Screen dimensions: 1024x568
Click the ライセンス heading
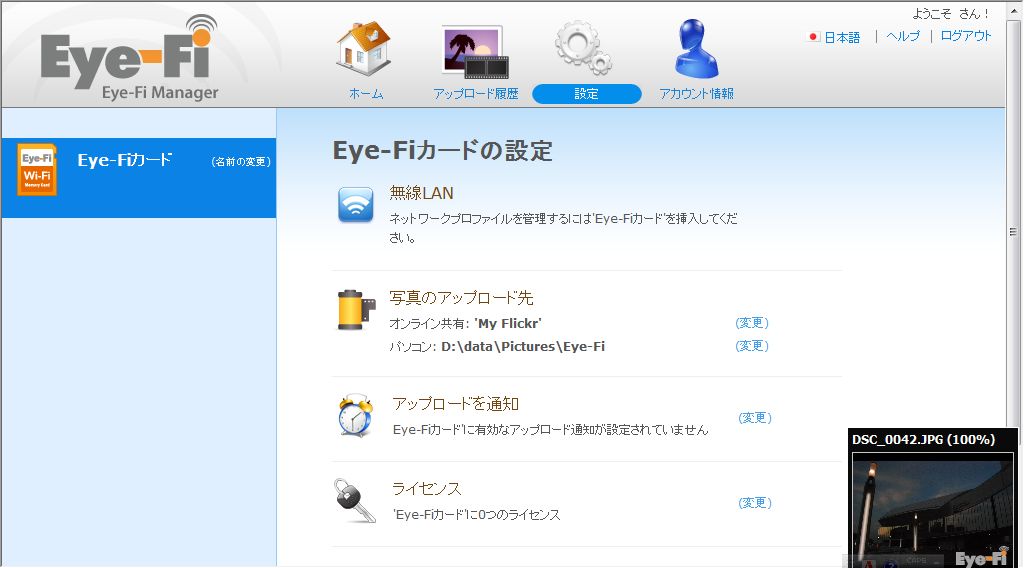coord(426,488)
